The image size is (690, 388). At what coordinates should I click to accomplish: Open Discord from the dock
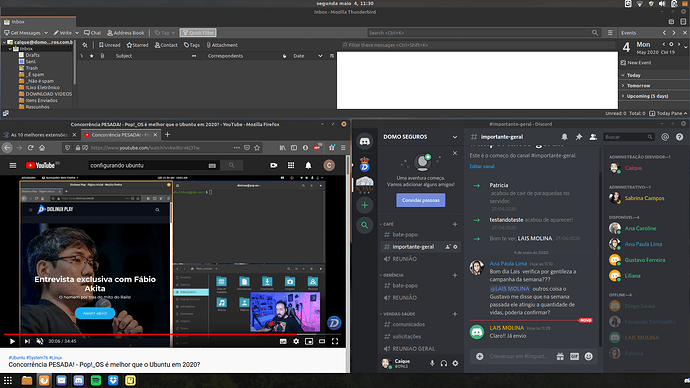78,381
